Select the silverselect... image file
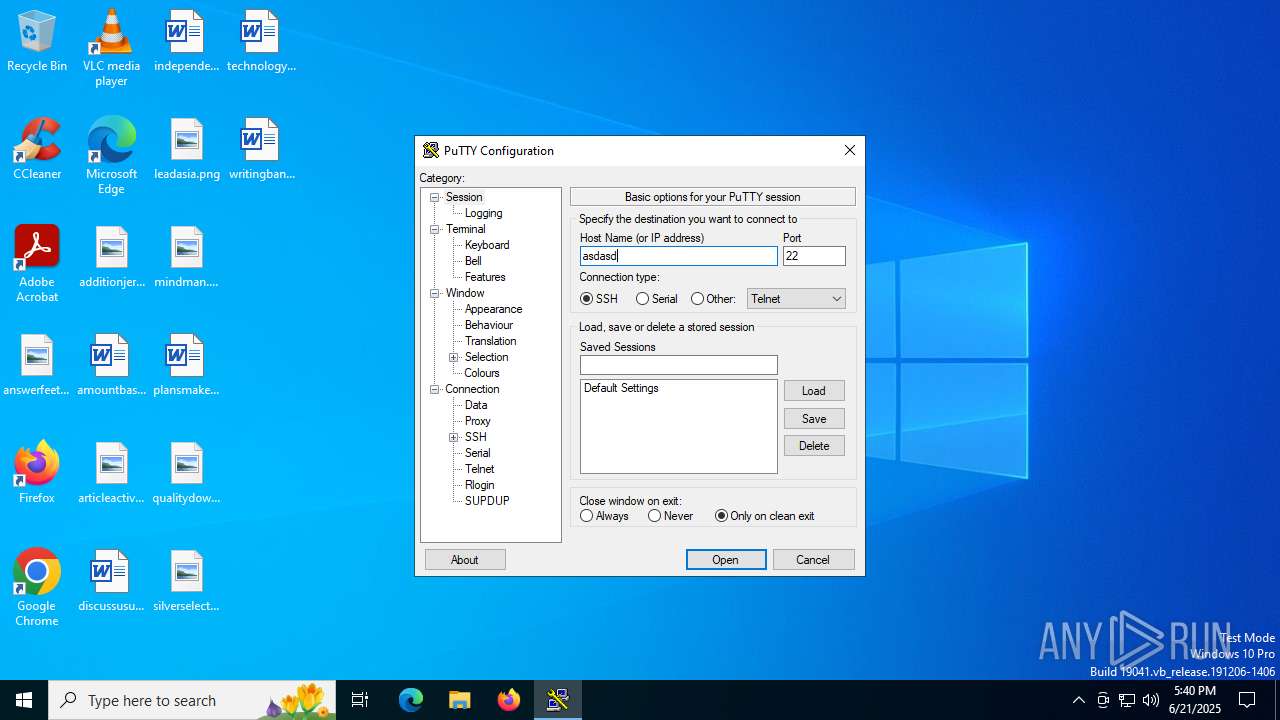Screen dimensions: 1280x720 coord(186,581)
